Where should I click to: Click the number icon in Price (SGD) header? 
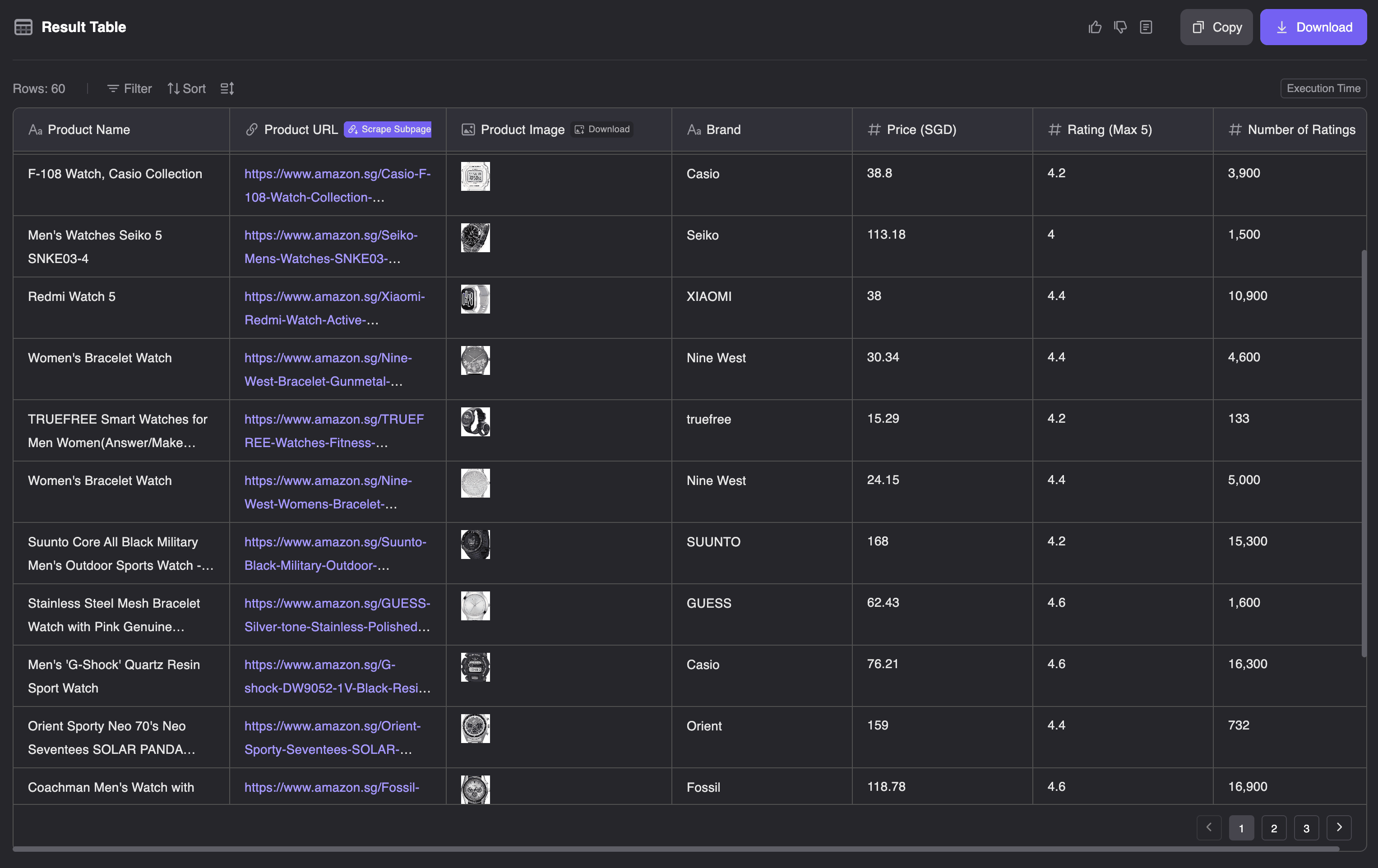pos(874,129)
